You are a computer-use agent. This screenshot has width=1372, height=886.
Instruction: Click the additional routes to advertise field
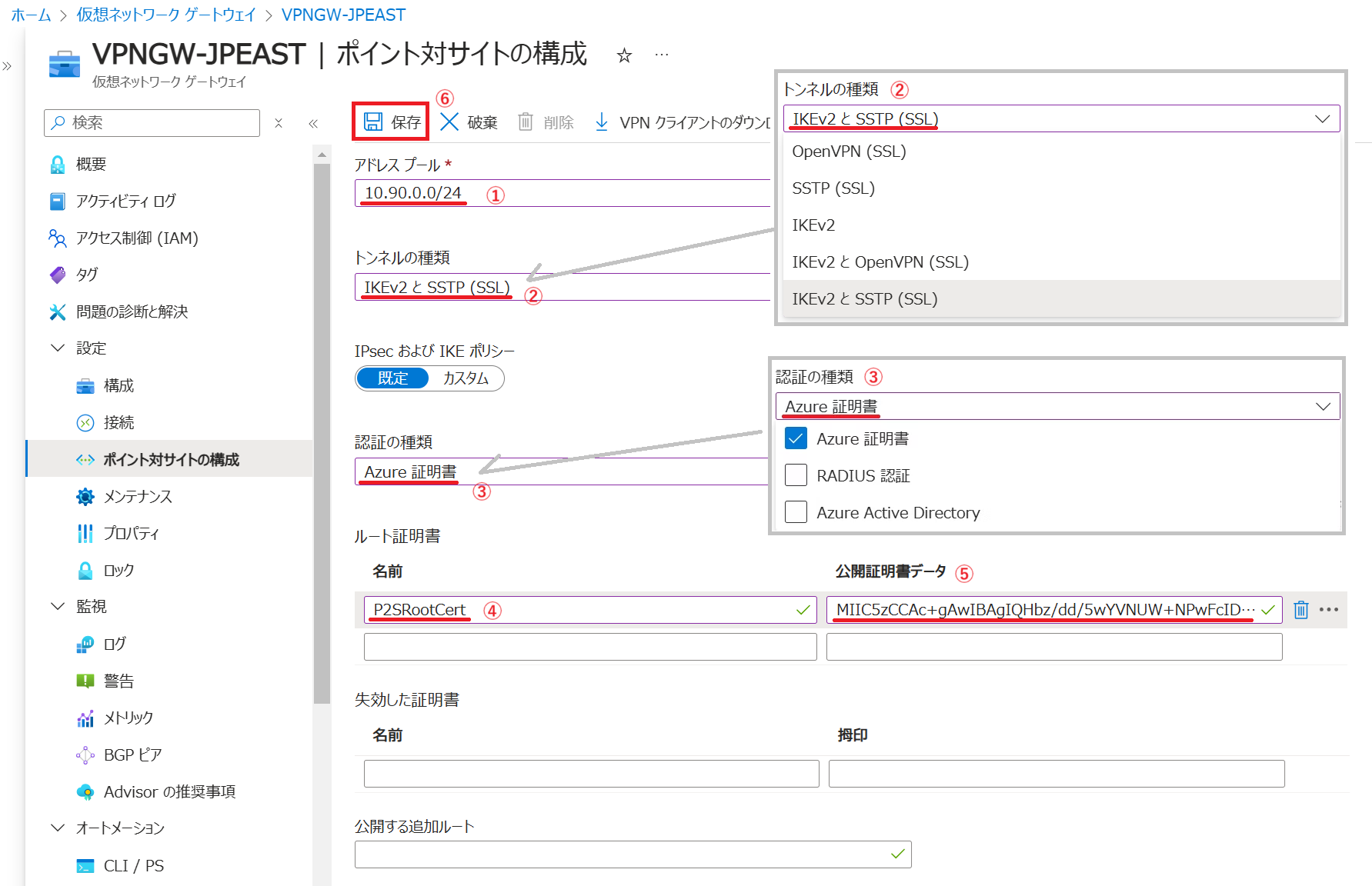633,854
